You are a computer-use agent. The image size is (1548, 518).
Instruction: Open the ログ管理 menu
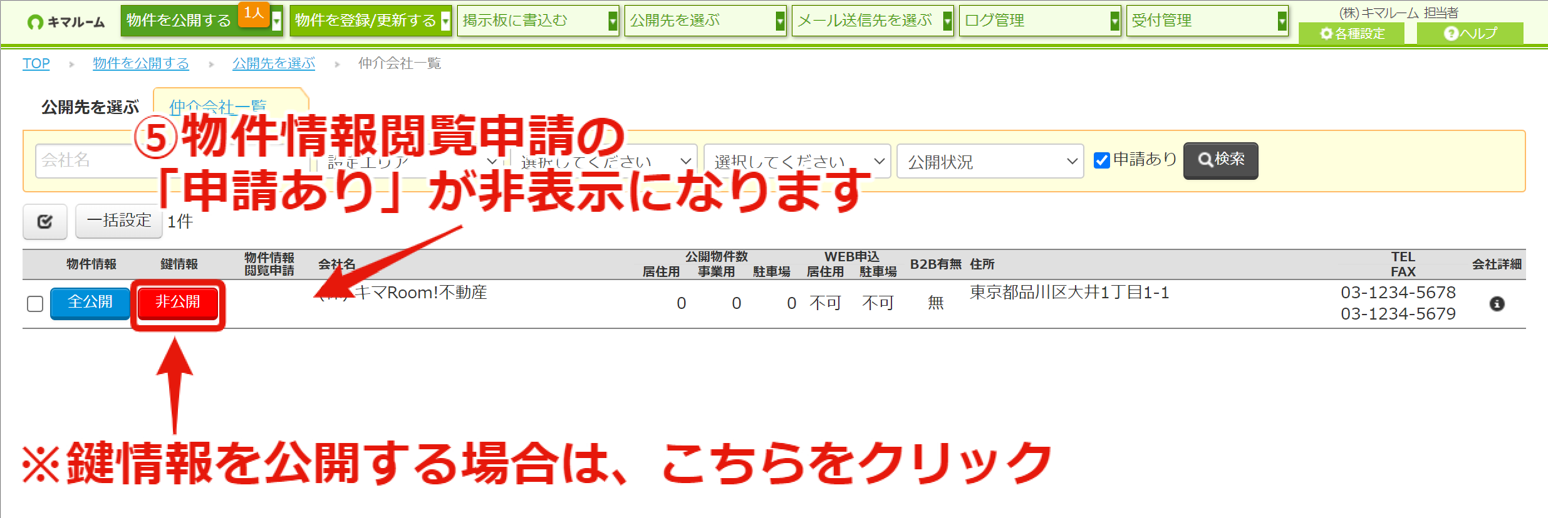[x=1039, y=20]
